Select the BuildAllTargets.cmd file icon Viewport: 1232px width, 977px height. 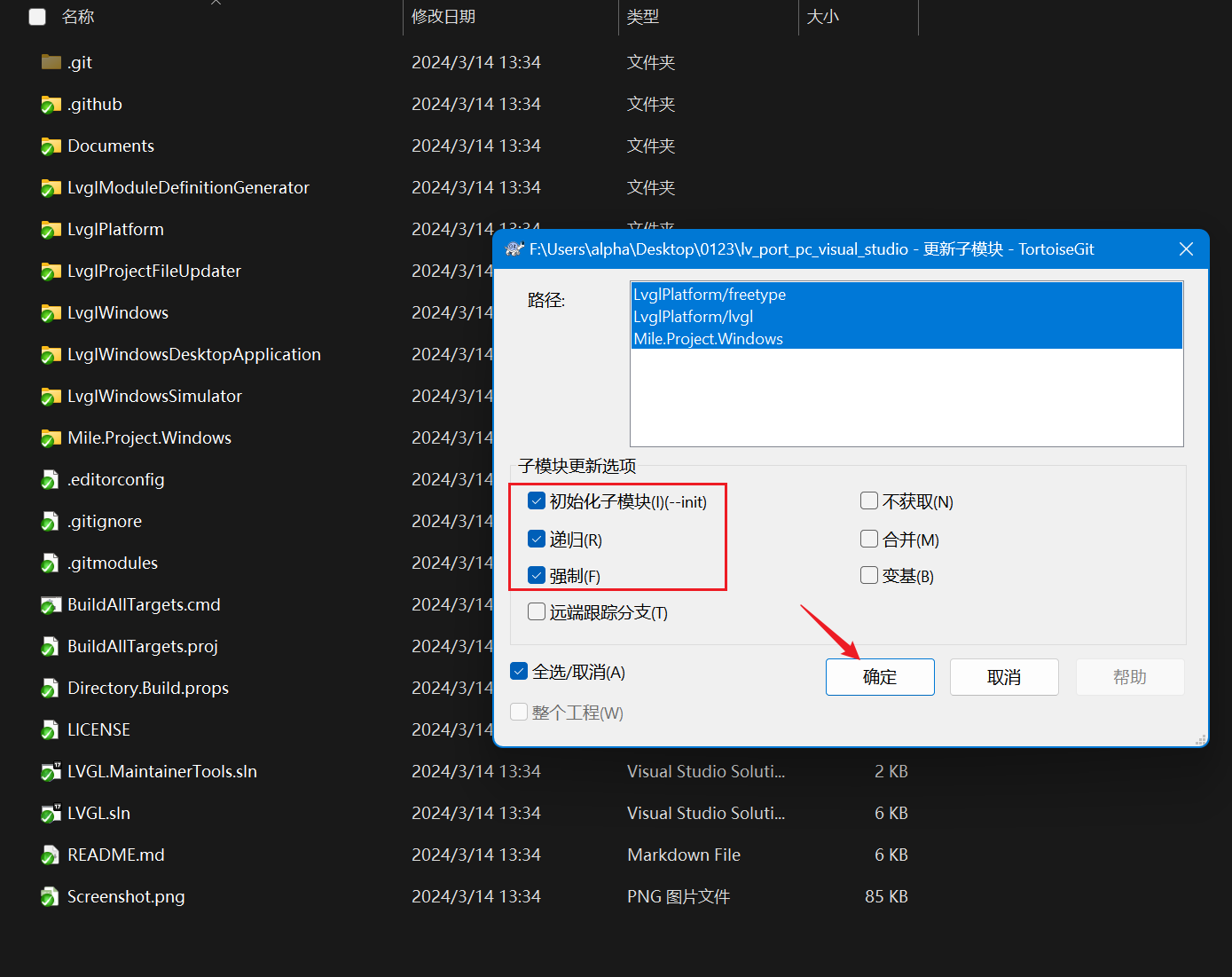pos(50,604)
